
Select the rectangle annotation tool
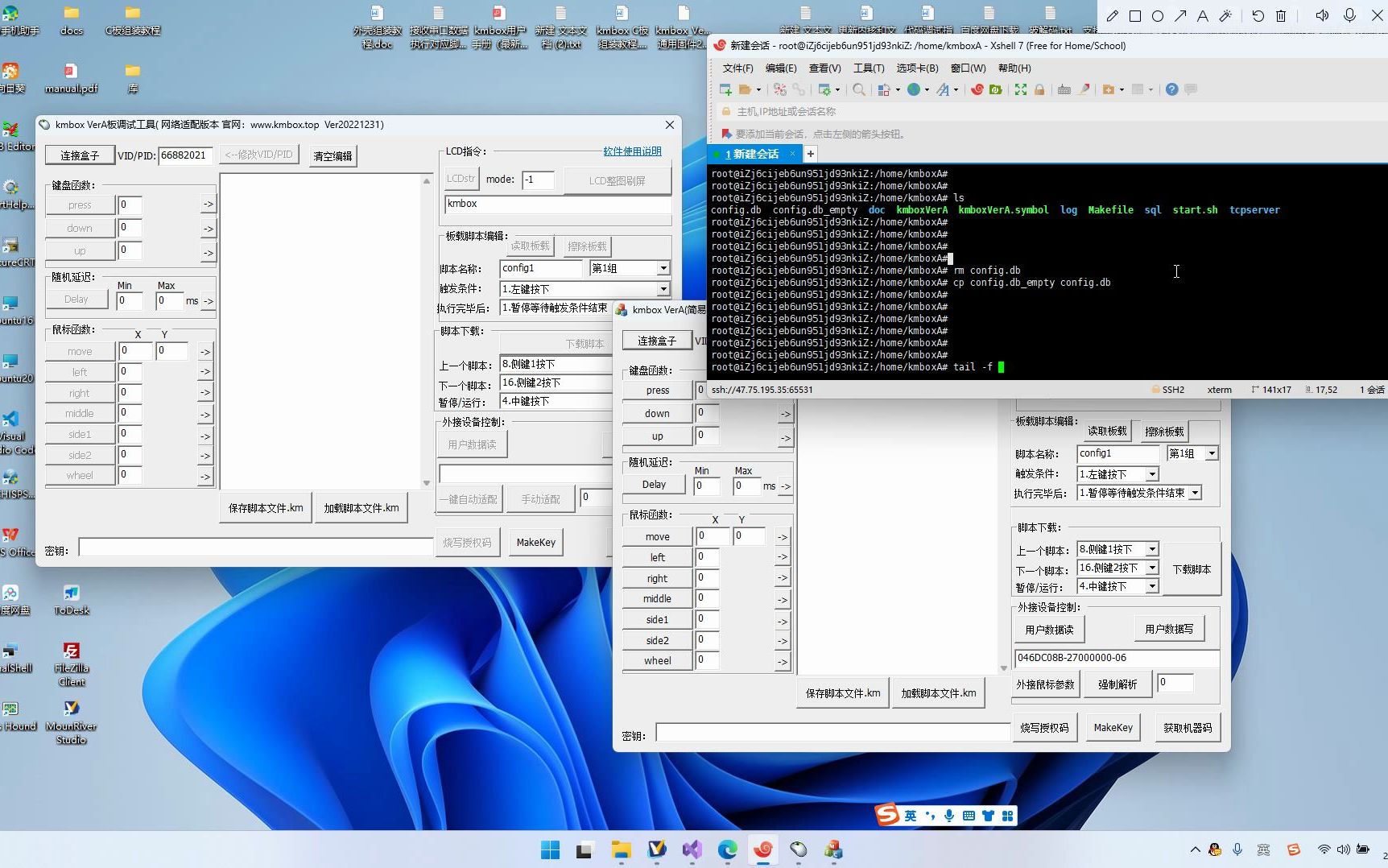click(x=1135, y=16)
